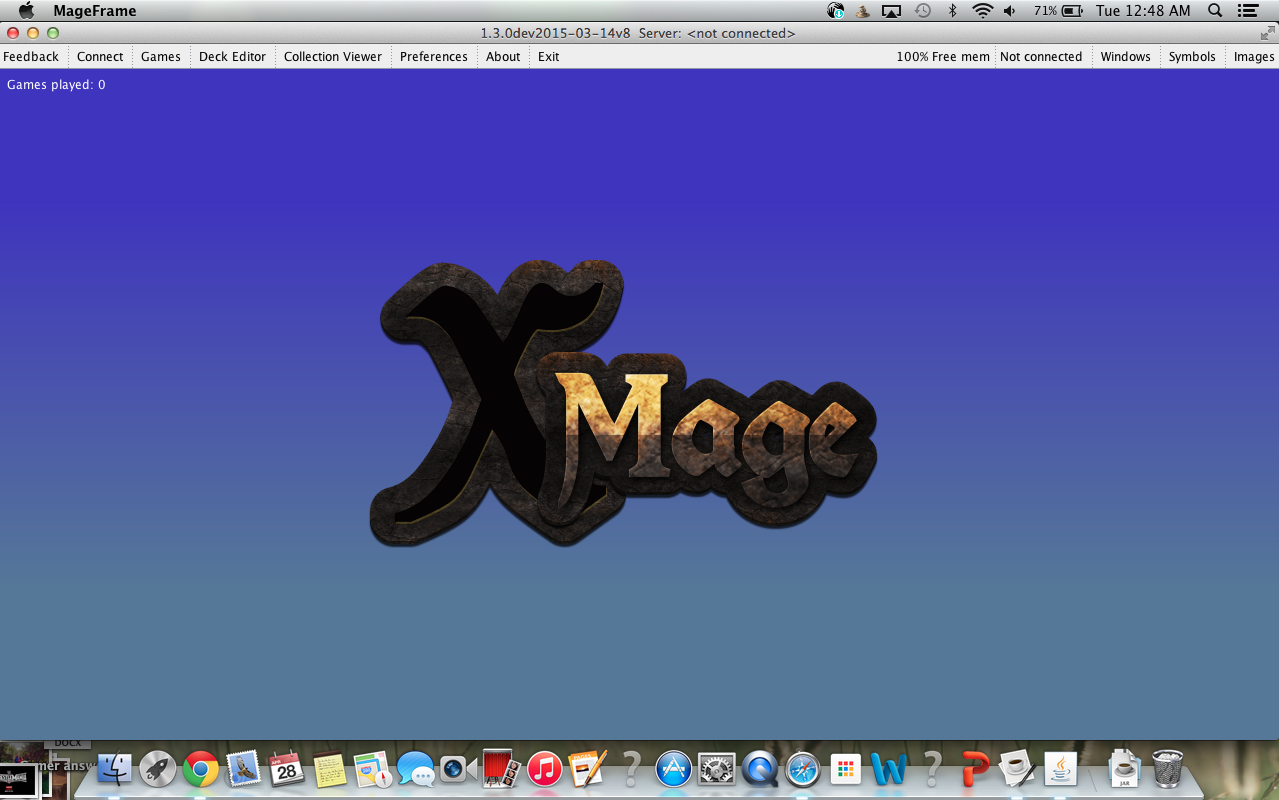Open the Notification Center
Viewport: 1279px width, 800px height.
(x=1246, y=11)
